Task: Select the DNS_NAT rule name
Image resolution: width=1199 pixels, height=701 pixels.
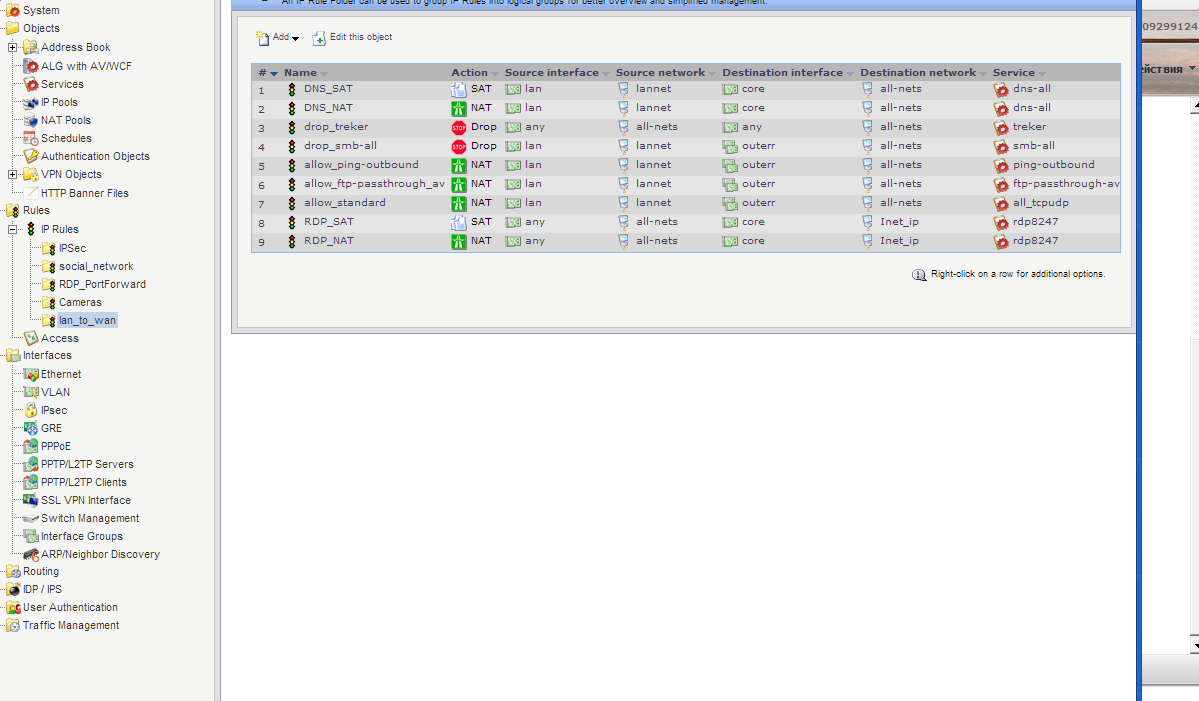Action: [328, 108]
